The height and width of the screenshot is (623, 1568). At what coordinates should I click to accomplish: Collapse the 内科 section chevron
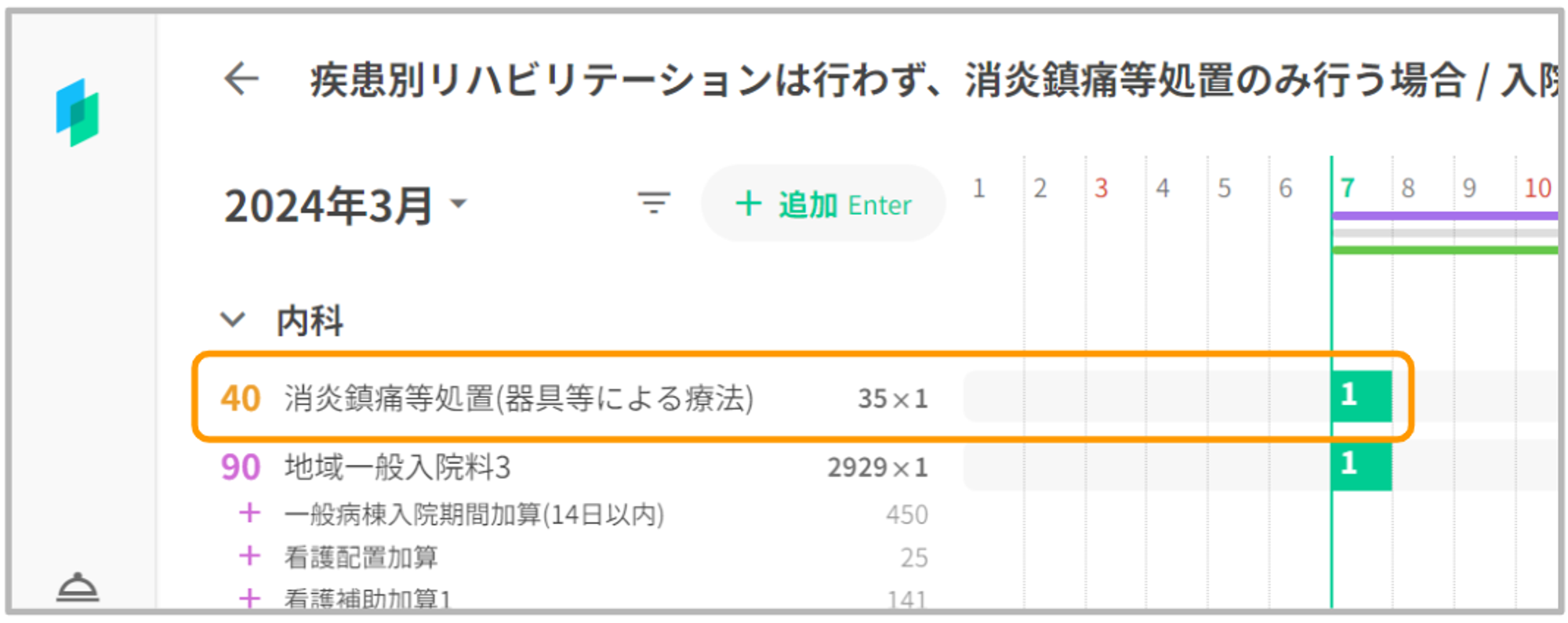click(233, 320)
